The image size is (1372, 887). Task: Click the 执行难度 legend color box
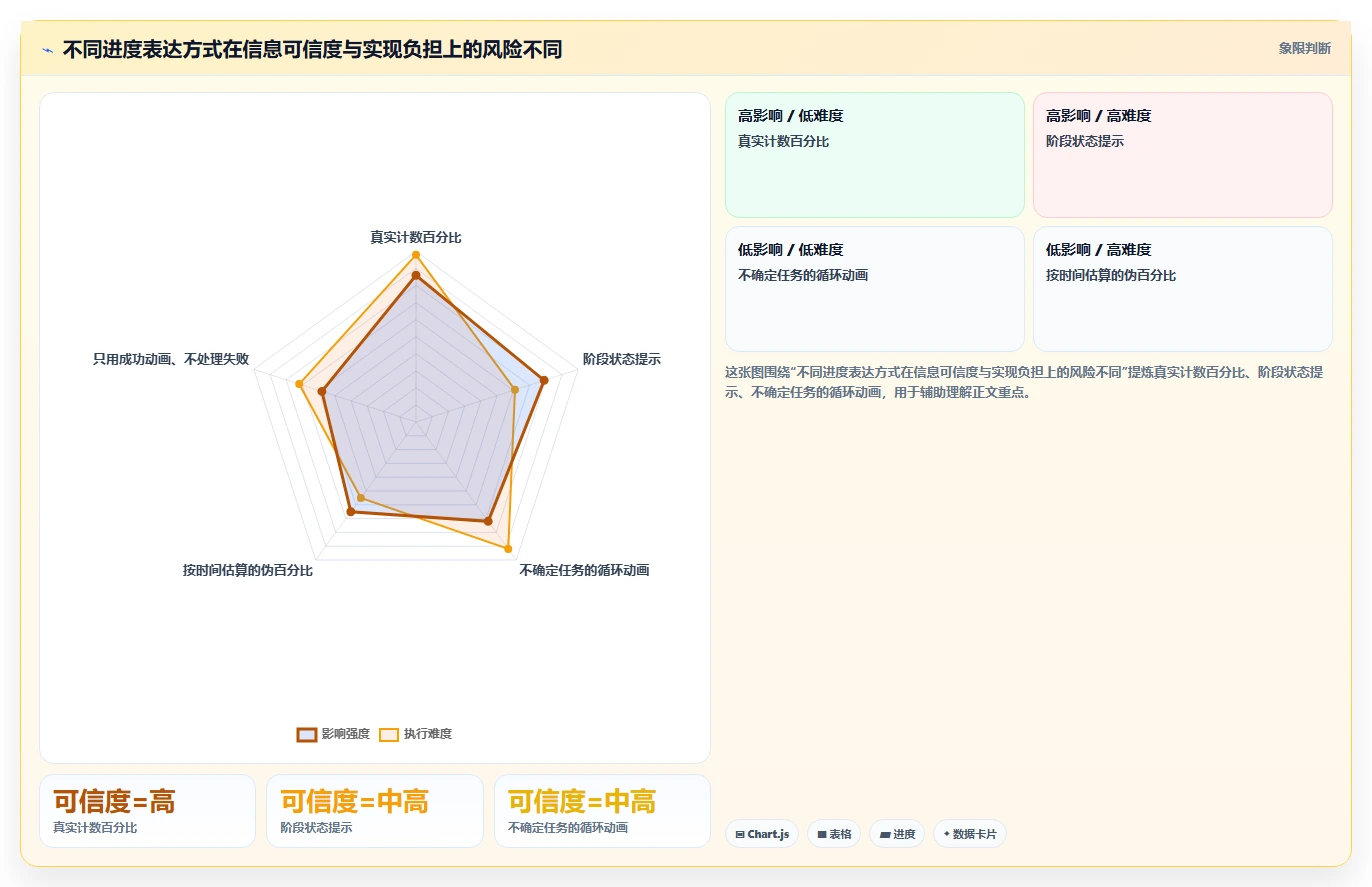point(389,734)
